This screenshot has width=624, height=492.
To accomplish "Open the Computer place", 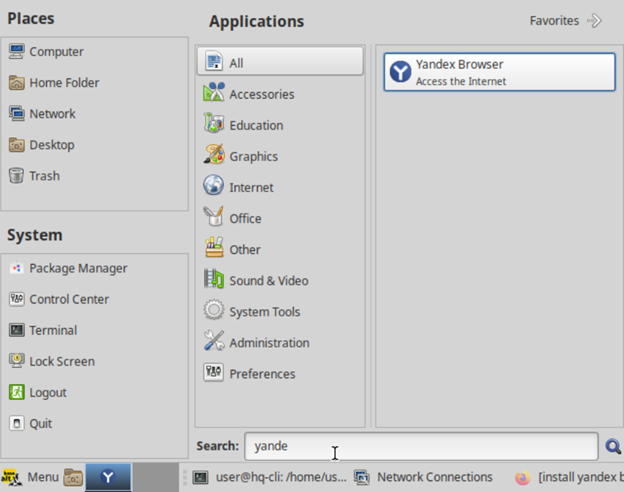I will pos(56,52).
